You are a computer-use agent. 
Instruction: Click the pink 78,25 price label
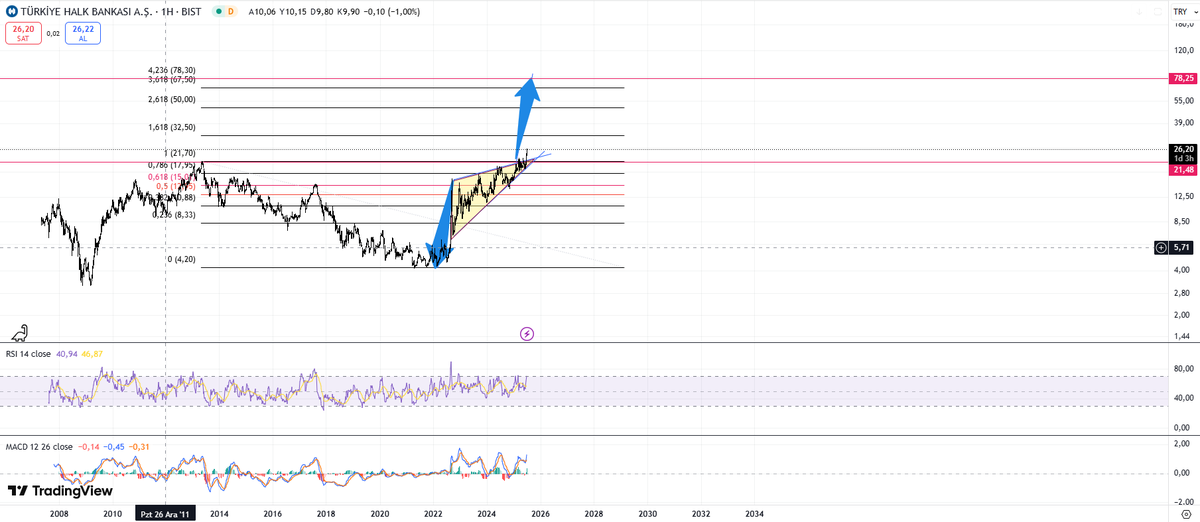(1181, 78)
